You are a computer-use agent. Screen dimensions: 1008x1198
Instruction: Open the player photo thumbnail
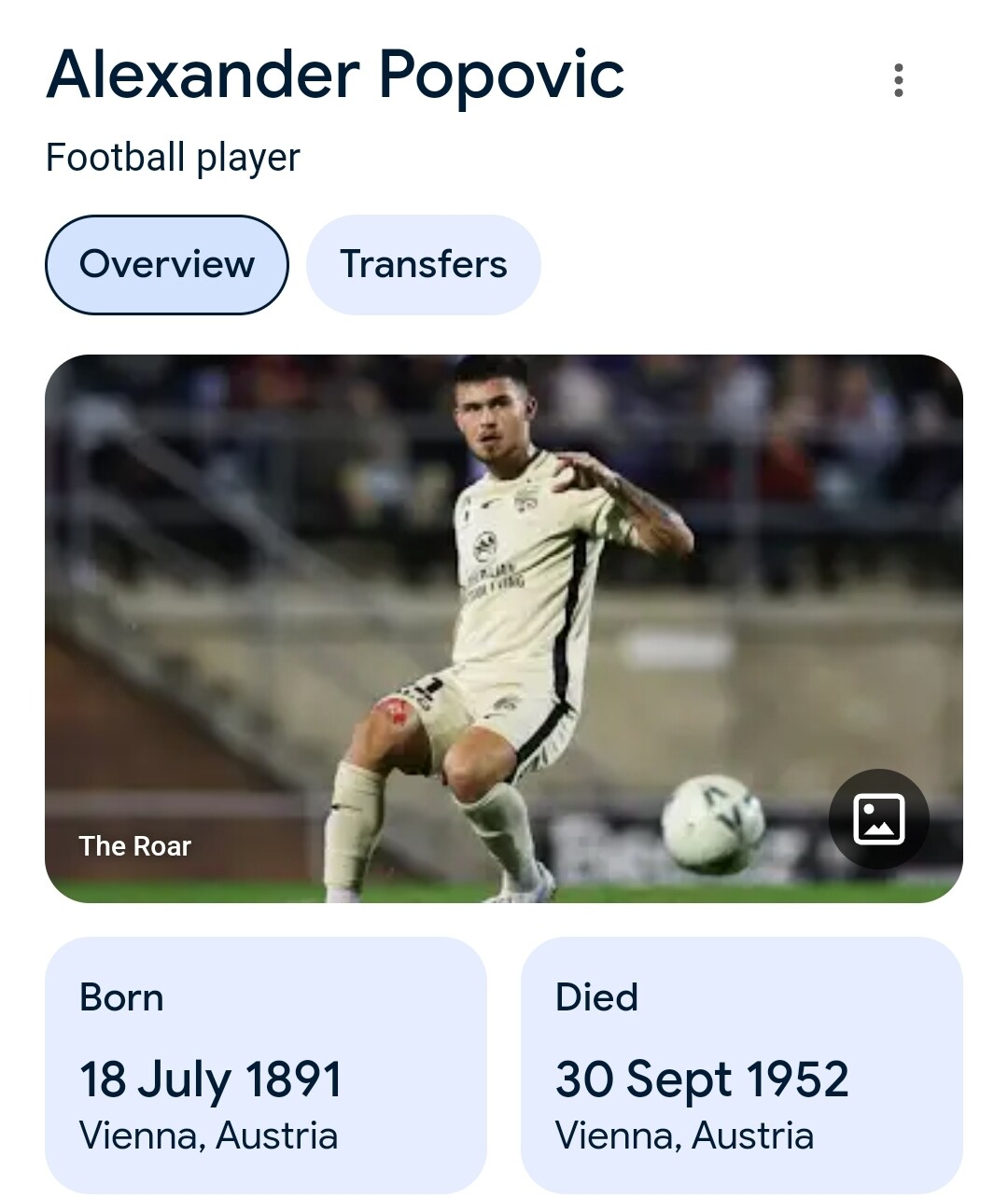(504, 629)
